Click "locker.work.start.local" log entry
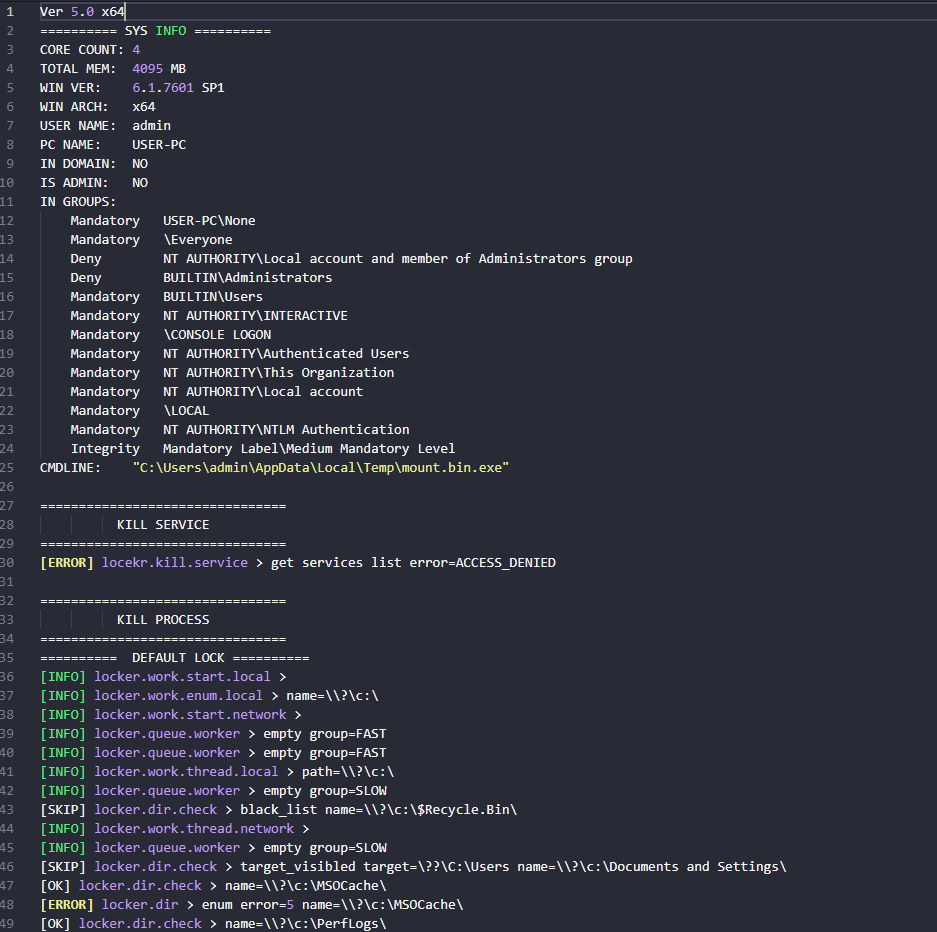The image size is (937, 932). pyautogui.click(x=182, y=677)
